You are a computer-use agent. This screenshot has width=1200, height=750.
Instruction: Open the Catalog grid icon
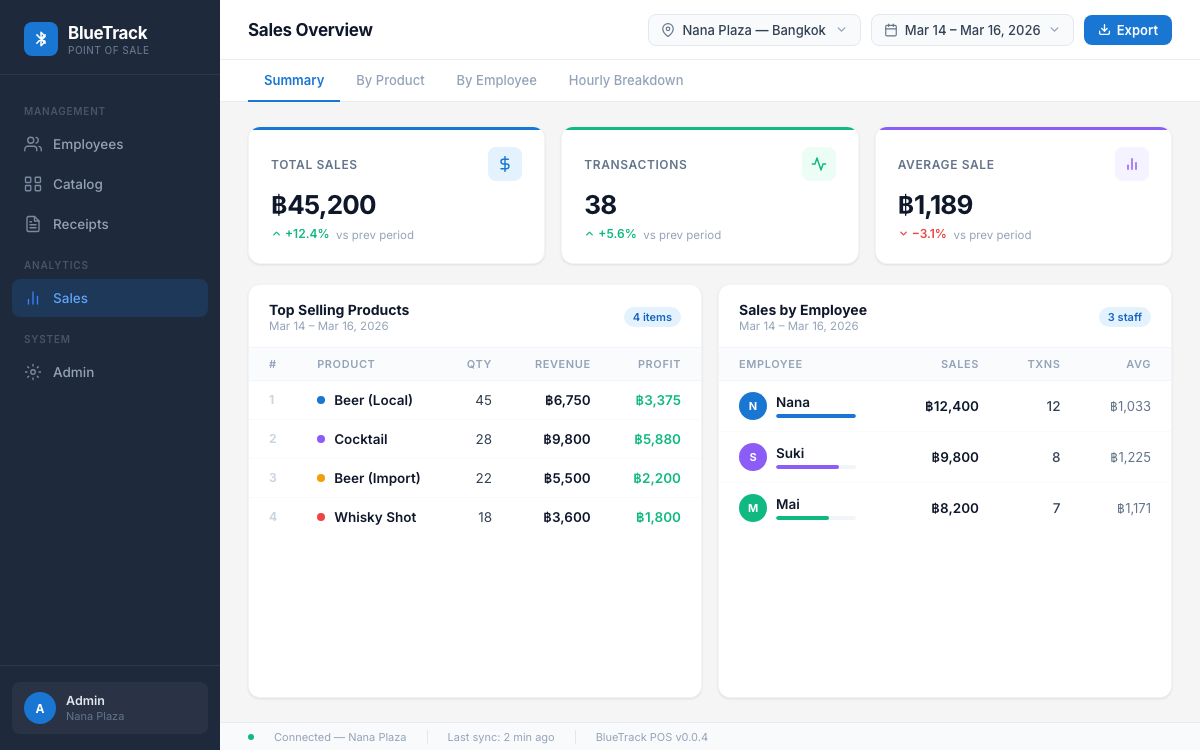pyautogui.click(x=33, y=184)
